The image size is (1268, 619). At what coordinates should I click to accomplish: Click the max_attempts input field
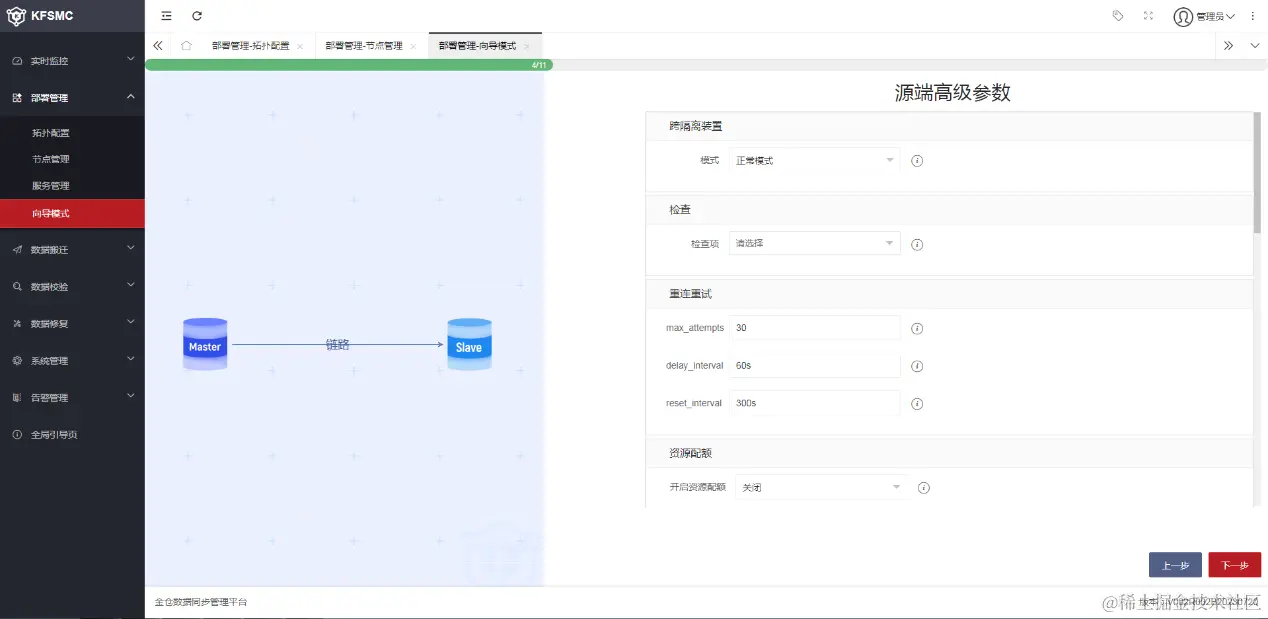click(814, 328)
